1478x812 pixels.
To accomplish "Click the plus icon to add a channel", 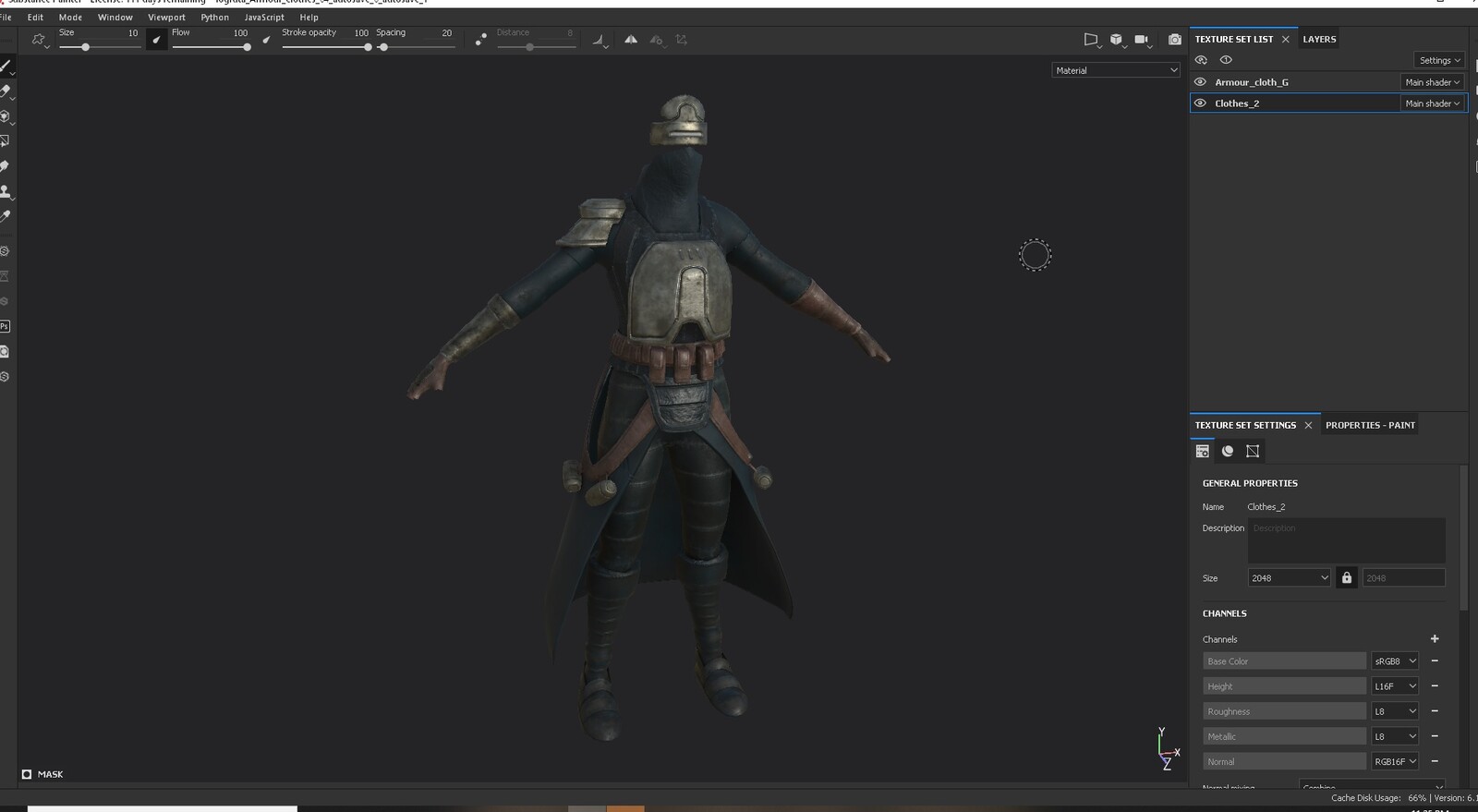I will click(x=1435, y=638).
